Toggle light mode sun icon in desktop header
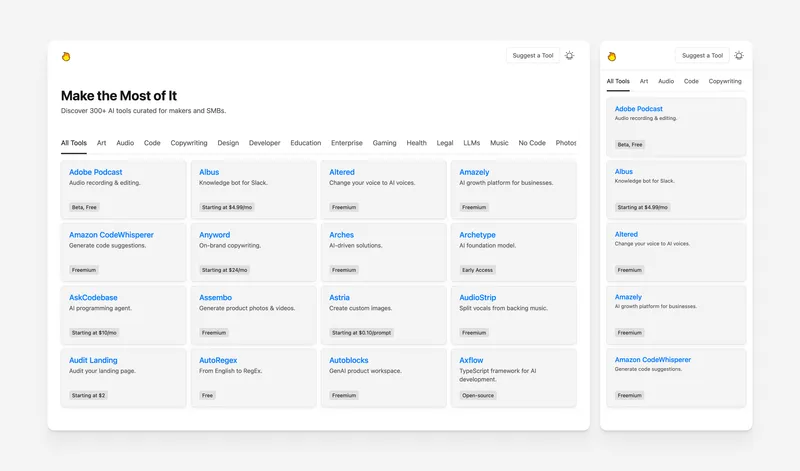Image resolution: width=800 pixels, height=471 pixels. tap(570, 56)
